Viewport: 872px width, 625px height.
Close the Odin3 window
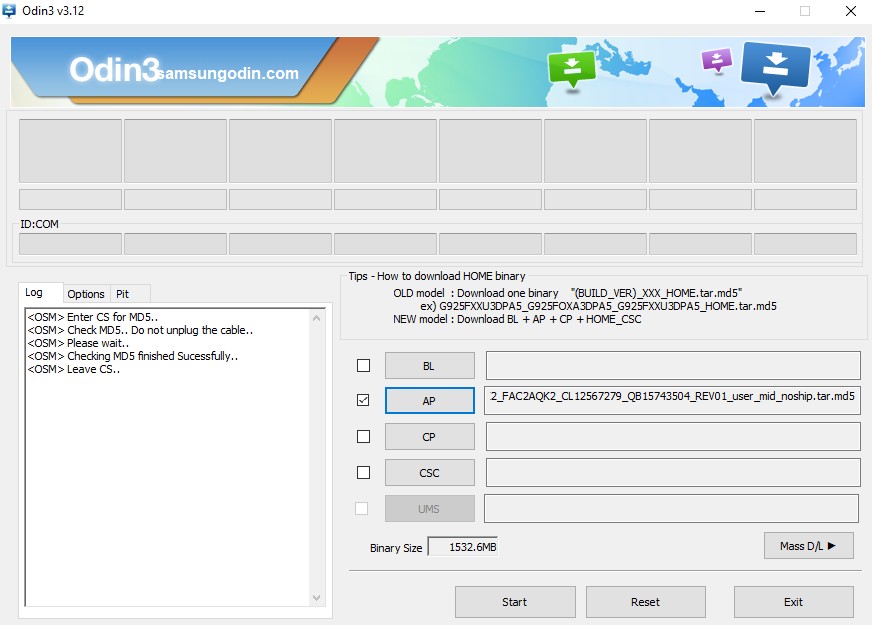tap(851, 11)
